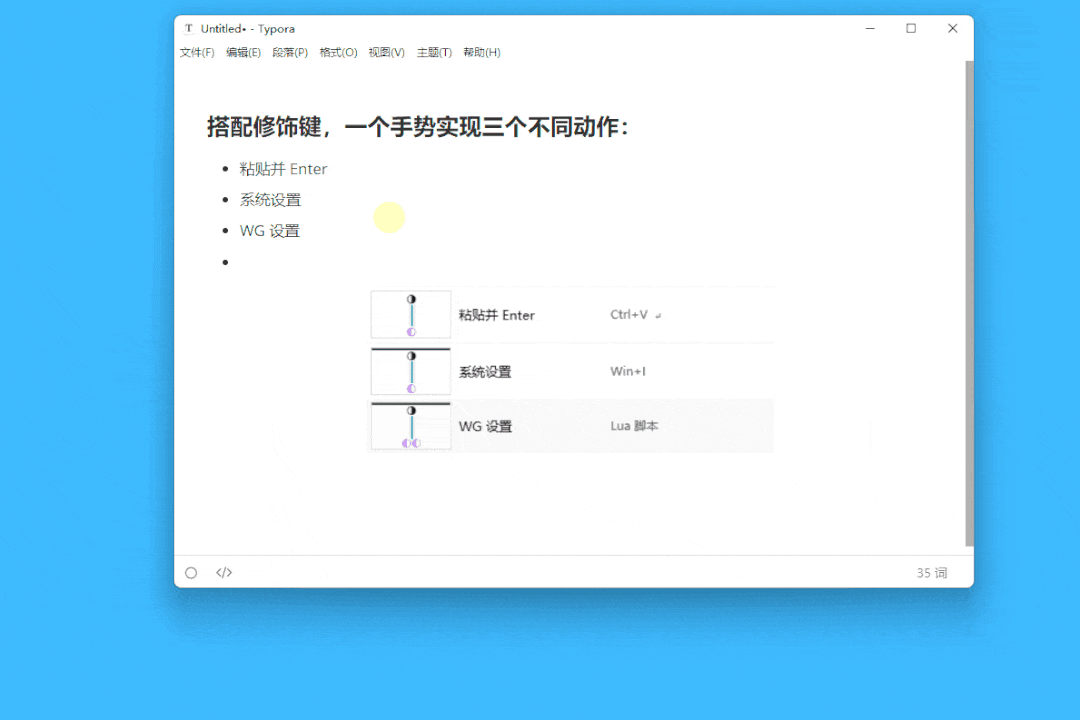
Task: Maximize the Typora window
Action: 911,28
